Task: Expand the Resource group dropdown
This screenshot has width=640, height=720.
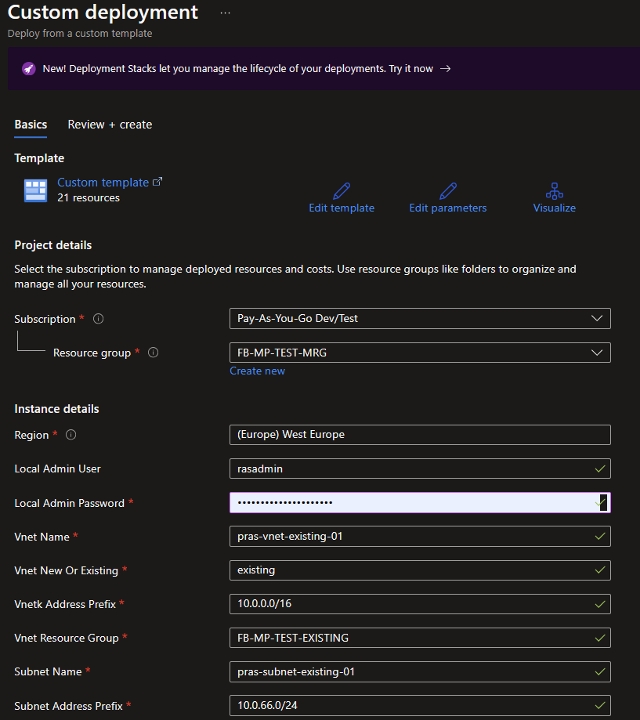Action: tap(419, 353)
